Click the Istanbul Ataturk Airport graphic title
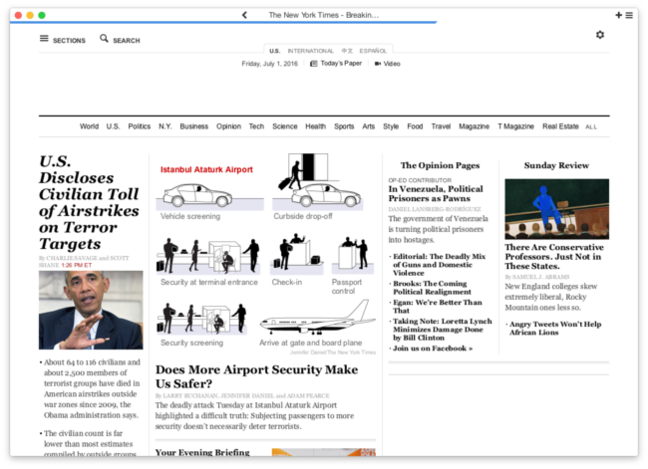This screenshot has width=648, height=469. click(x=207, y=169)
